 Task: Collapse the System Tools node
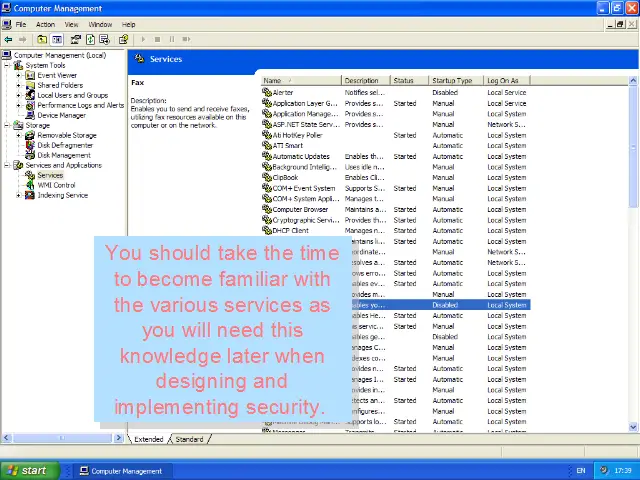[x=6, y=65]
